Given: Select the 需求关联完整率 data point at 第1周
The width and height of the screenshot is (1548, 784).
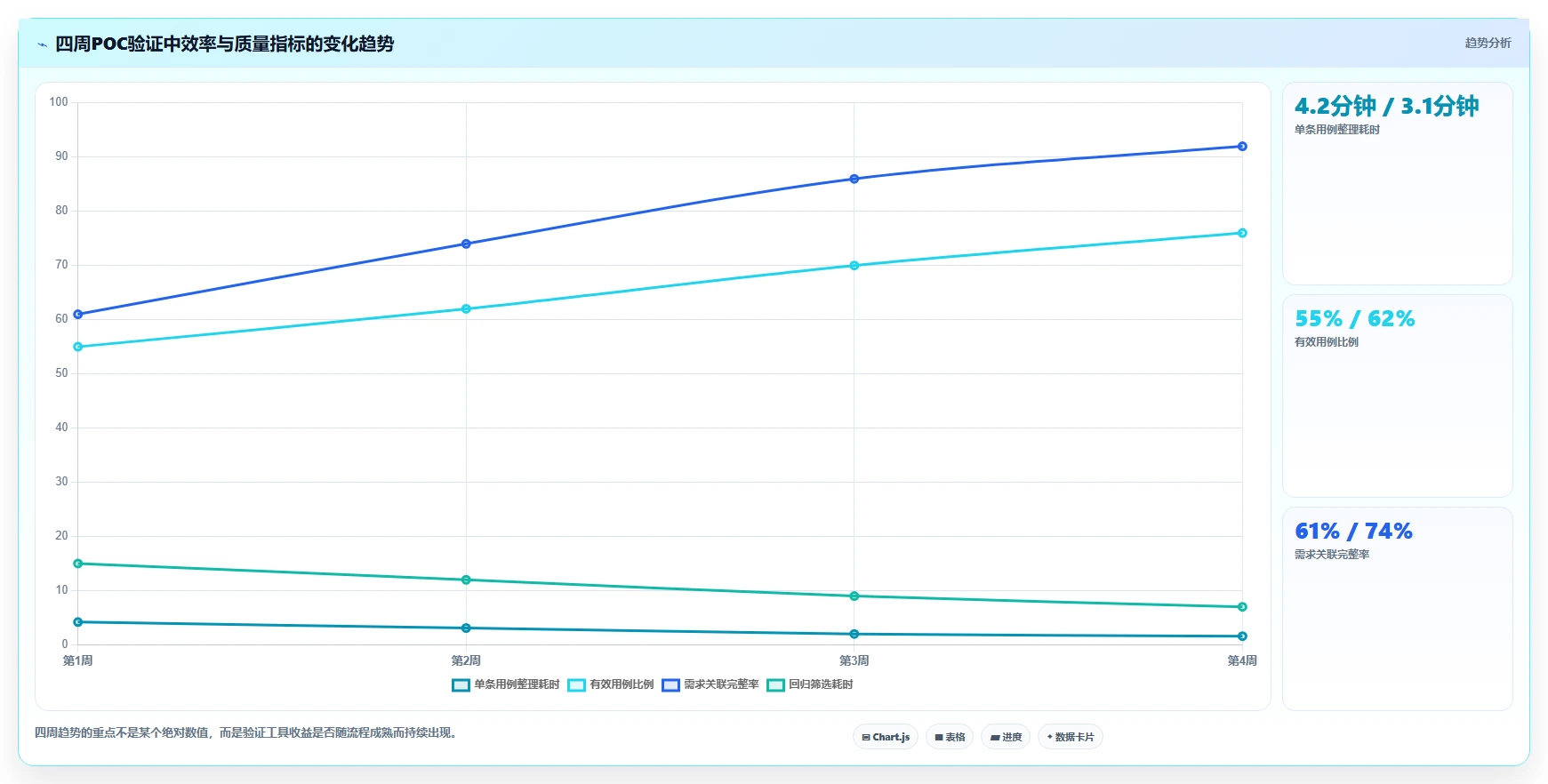Looking at the screenshot, I should [78, 315].
